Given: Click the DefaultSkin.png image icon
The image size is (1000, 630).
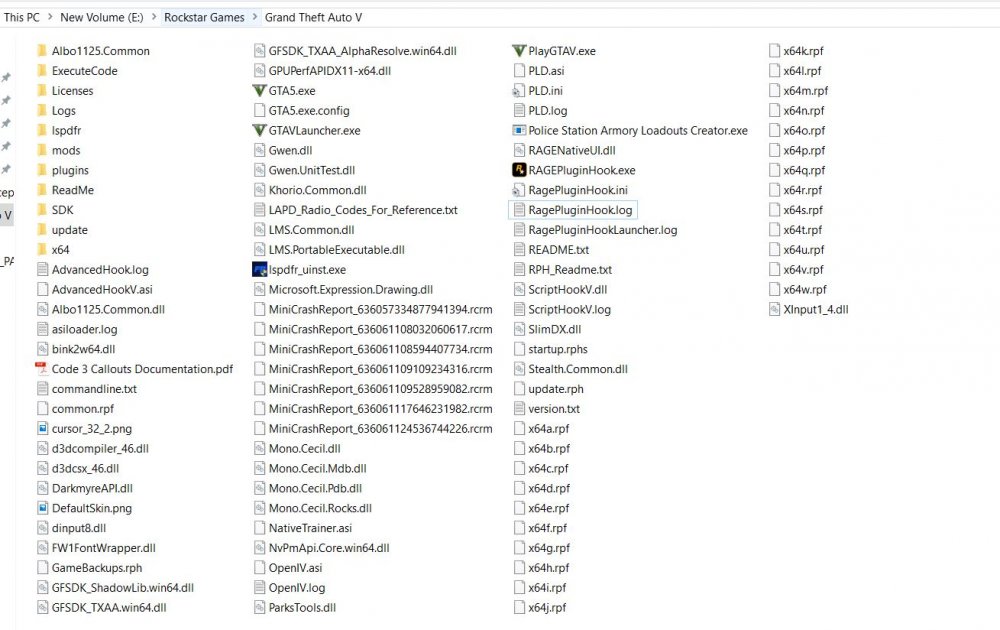Looking at the screenshot, I should pos(42,508).
